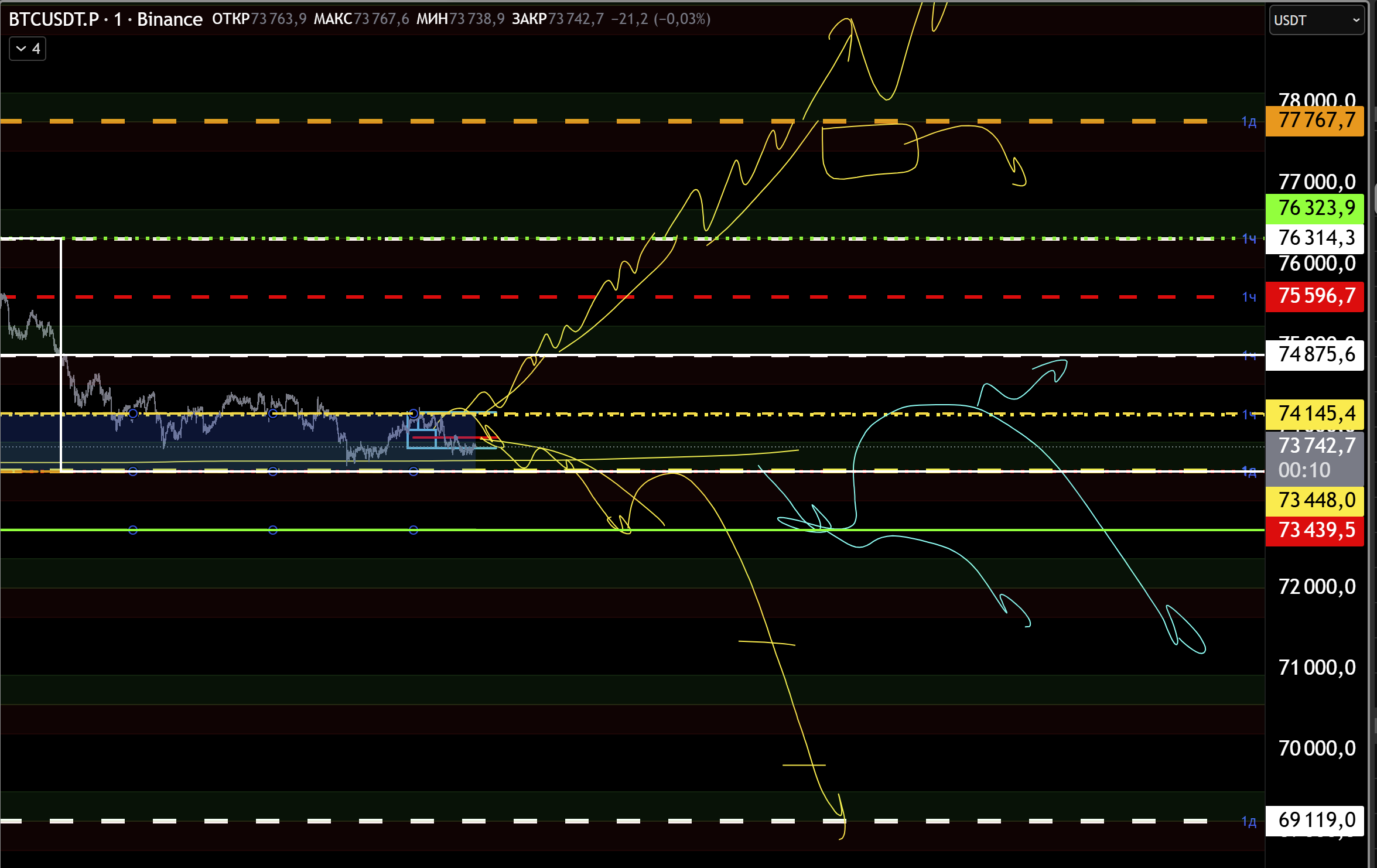Click the white 69 119,0 price label

coord(1315,821)
